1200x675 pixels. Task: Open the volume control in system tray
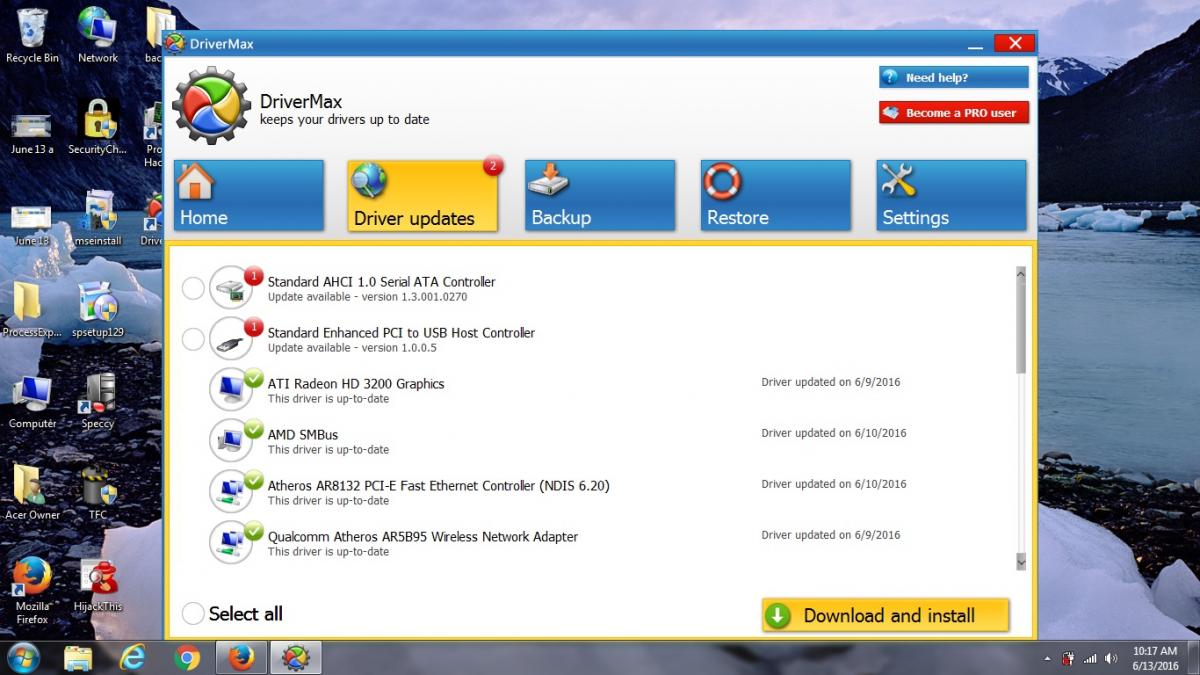point(1111,658)
